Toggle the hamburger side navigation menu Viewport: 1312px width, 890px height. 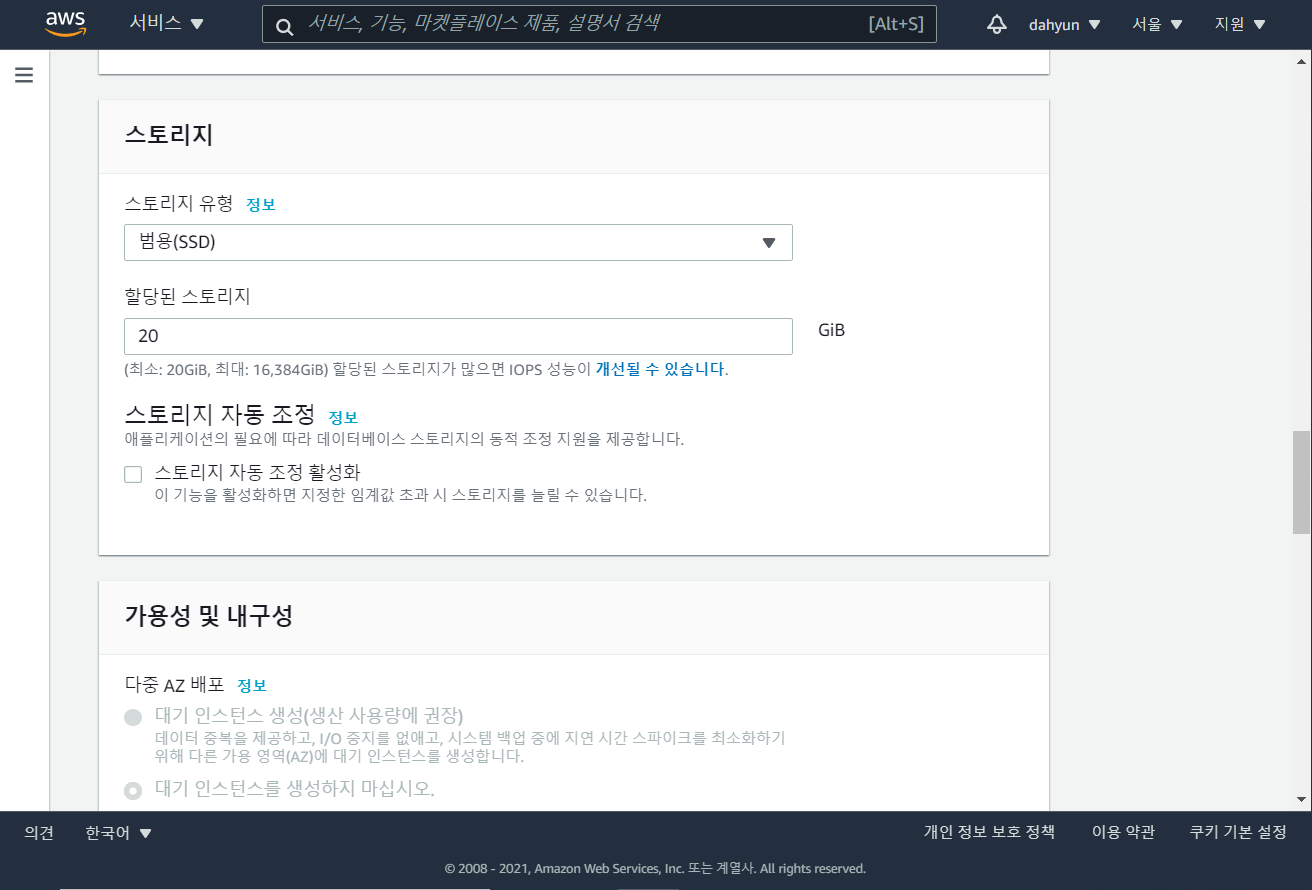pyautogui.click(x=24, y=75)
